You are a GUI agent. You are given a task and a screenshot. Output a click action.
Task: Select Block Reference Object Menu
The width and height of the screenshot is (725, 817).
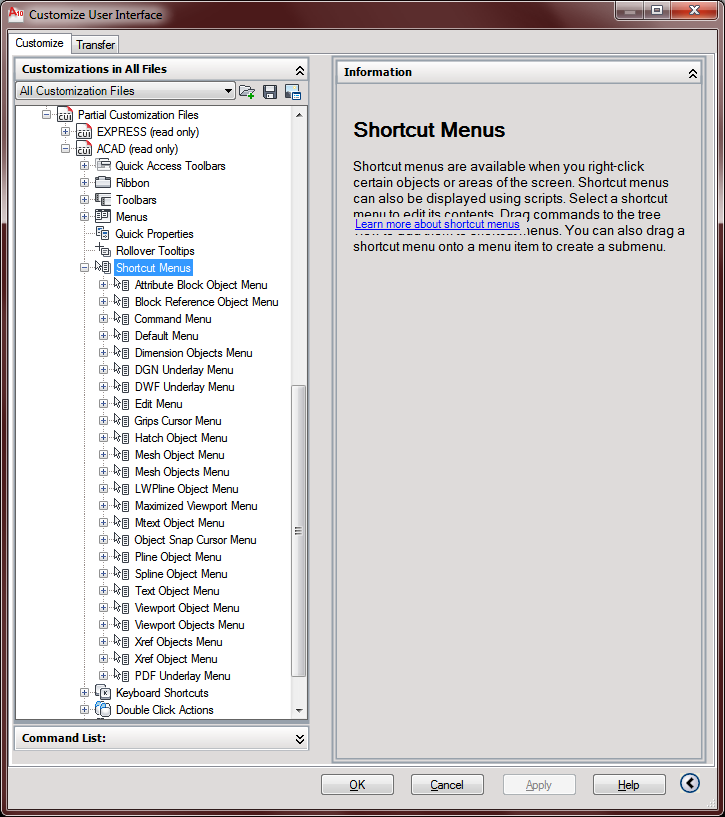click(206, 302)
